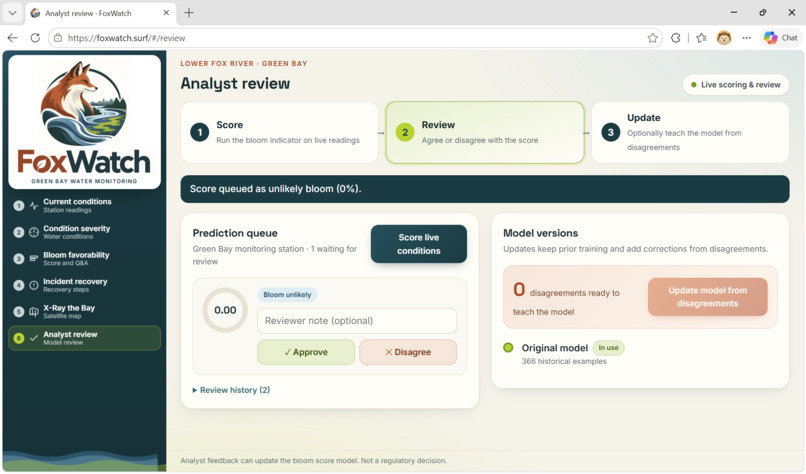This screenshot has height=474, width=806.
Task: Navigate to X-Ray the Bay satellite map
Action: click(x=84, y=312)
